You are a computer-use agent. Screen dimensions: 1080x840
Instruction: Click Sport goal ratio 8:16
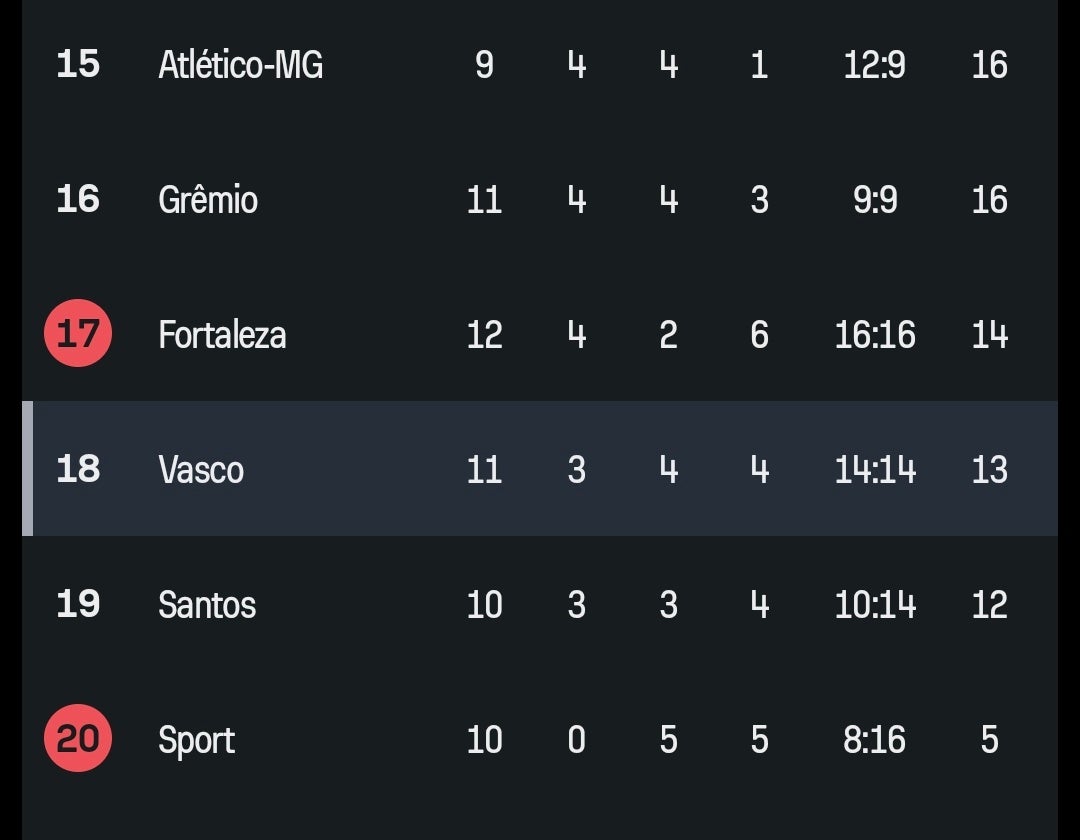pos(875,739)
